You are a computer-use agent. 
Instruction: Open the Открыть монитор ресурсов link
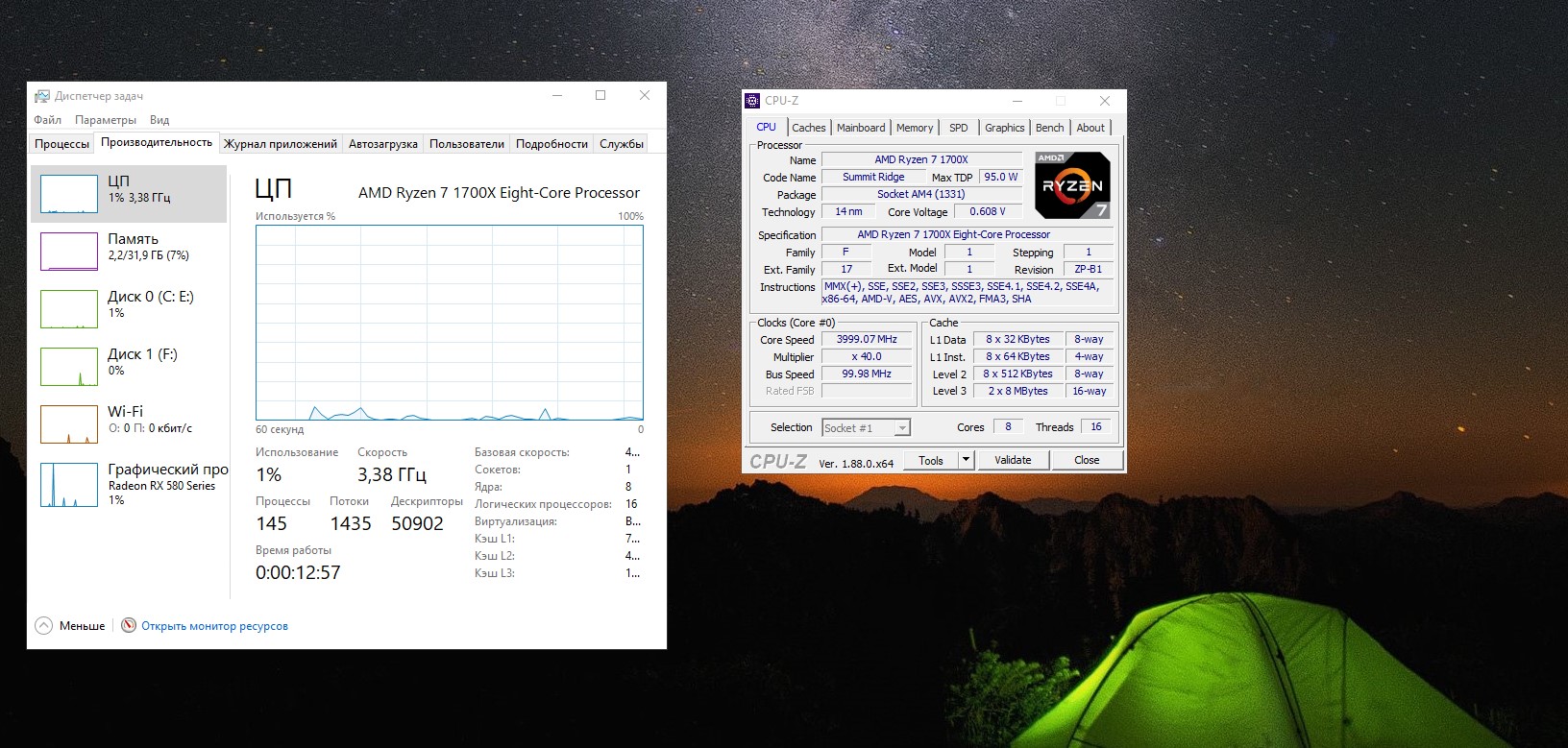coord(214,626)
